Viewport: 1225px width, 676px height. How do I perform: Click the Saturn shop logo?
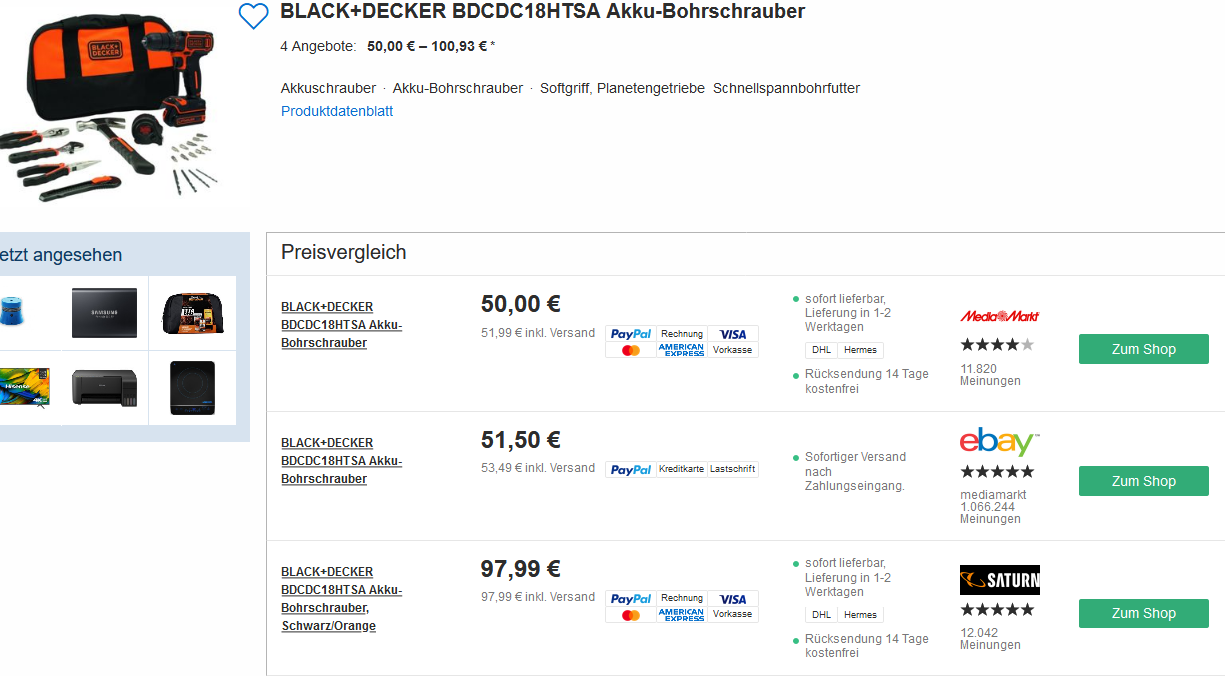point(999,580)
